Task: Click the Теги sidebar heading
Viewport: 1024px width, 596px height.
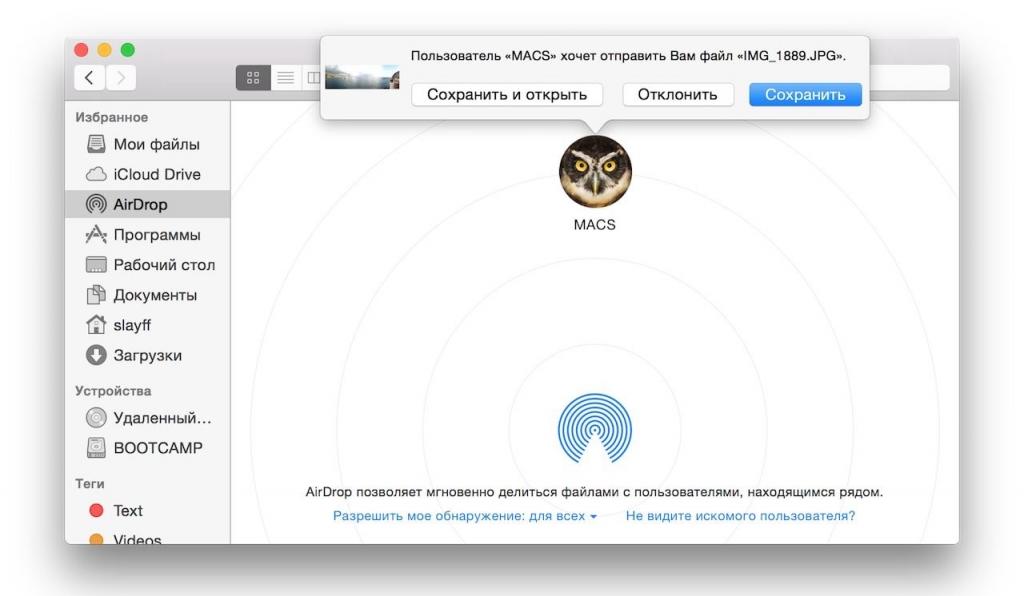Action: (89, 484)
